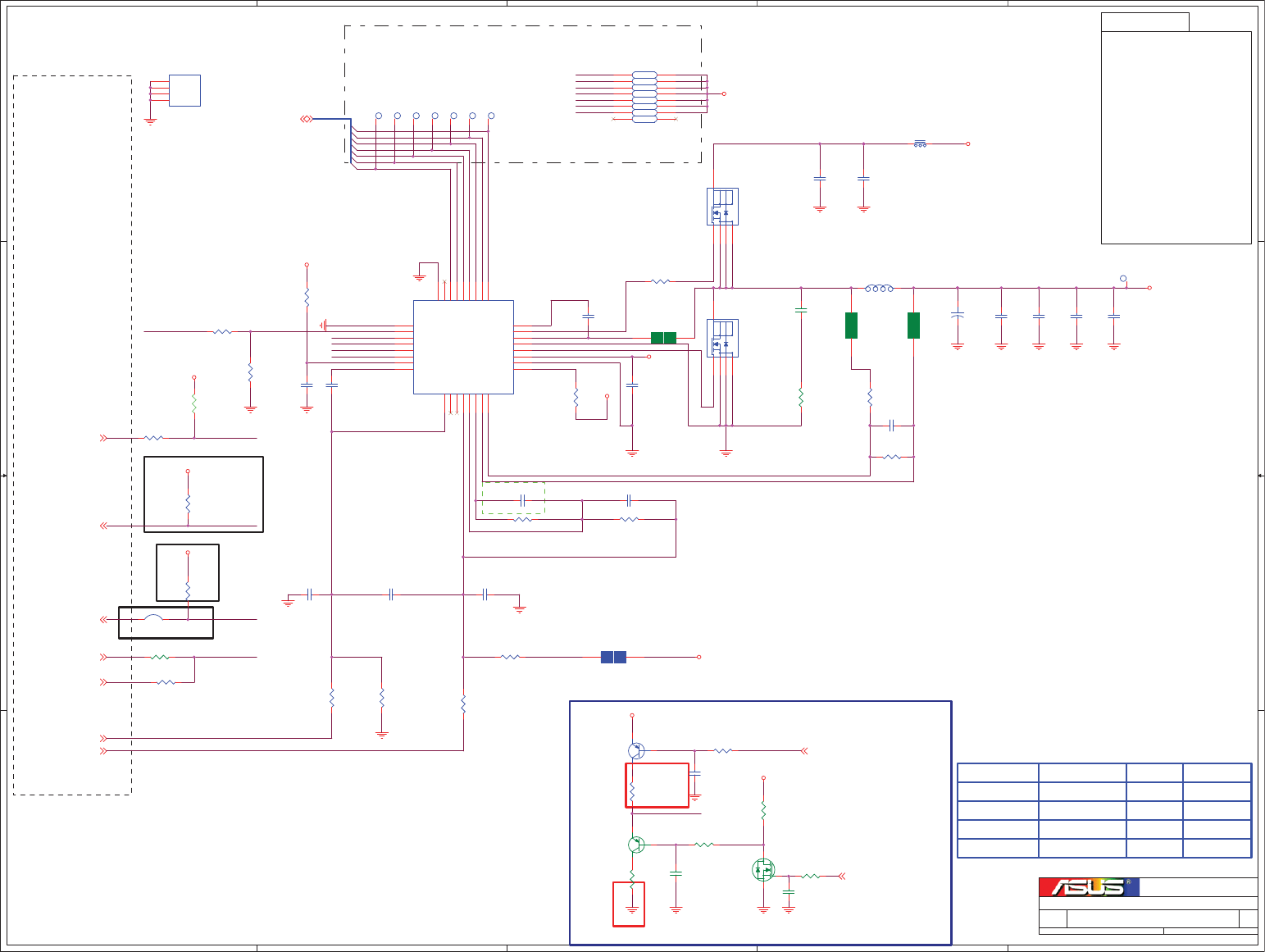The height and width of the screenshot is (952, 1265).
Task: Click the small blue connector box at top left
Action: point(184,90)
